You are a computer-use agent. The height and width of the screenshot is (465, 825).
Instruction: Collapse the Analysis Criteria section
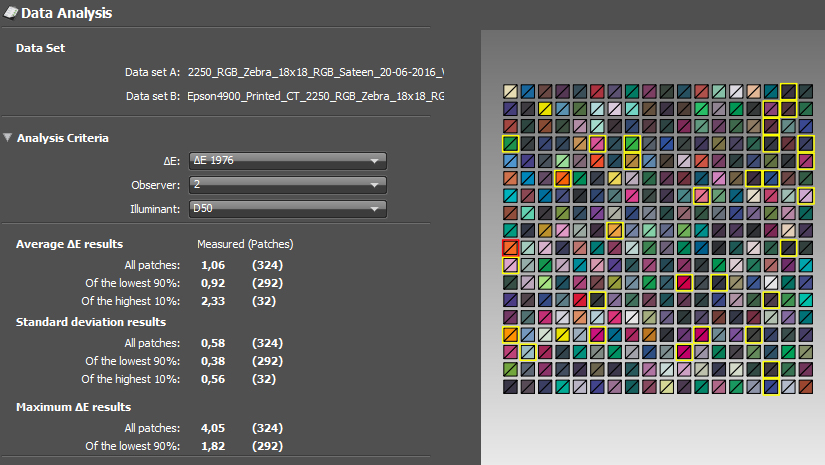[7, 138]
